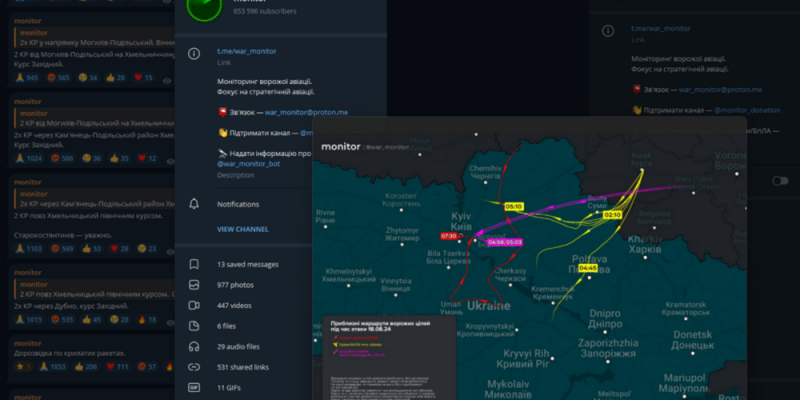Click the angry face reaction showing 535
Viewport: 800px width, 400px height.
62,319
